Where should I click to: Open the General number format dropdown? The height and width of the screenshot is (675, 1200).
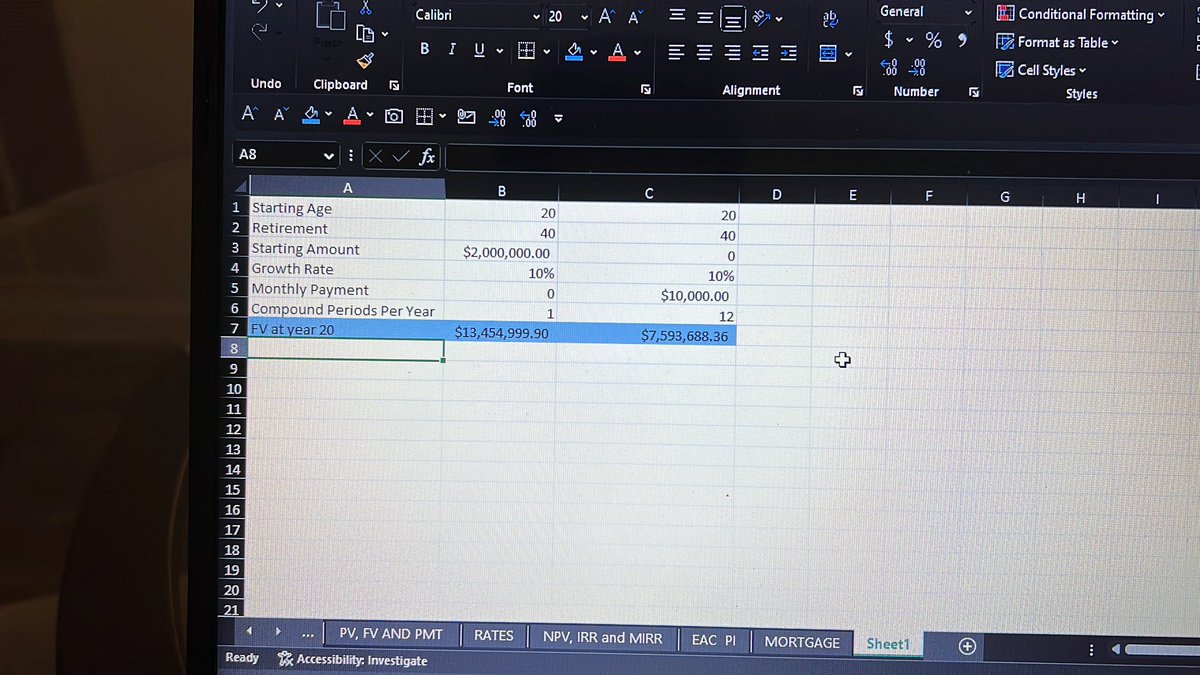coord(967,12)
